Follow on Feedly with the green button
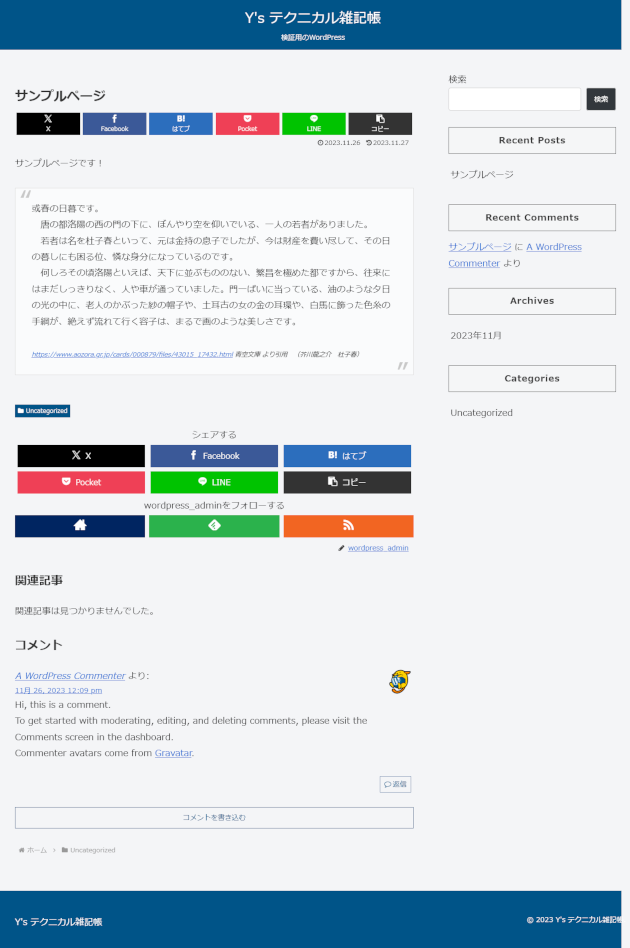This screenshot has width=630, height=948. 214,526
